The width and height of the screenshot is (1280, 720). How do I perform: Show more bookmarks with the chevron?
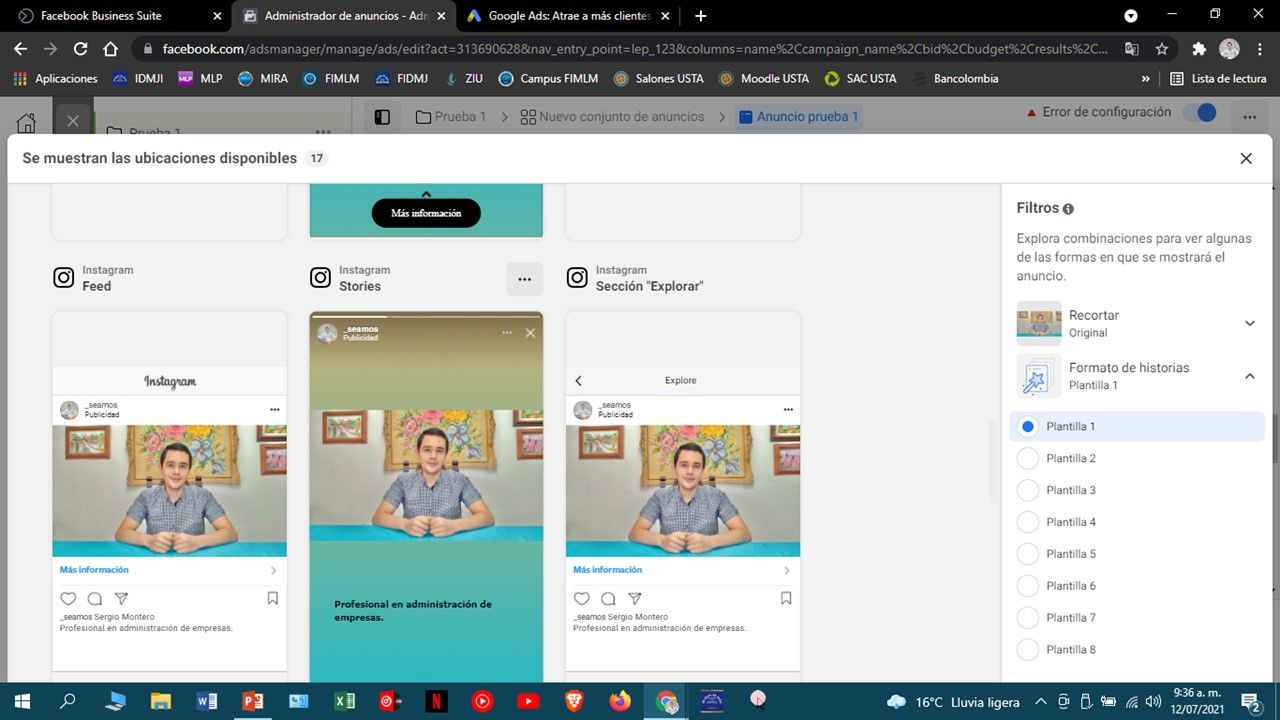pos(1145,78)
